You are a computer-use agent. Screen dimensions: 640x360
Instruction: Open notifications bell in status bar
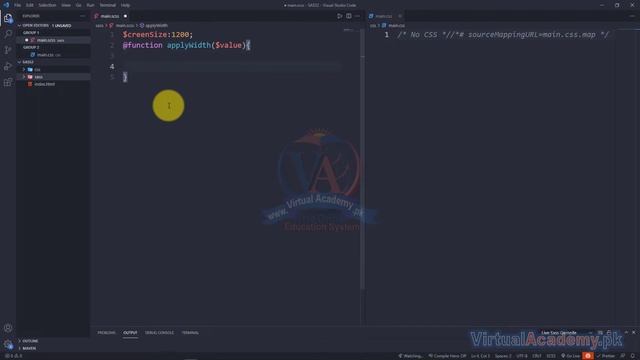pyautogui.click(x=633, y=356)
